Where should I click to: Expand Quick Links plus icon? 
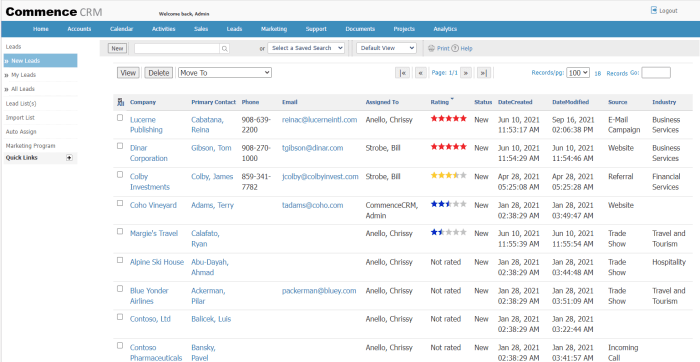coord(69,158)
